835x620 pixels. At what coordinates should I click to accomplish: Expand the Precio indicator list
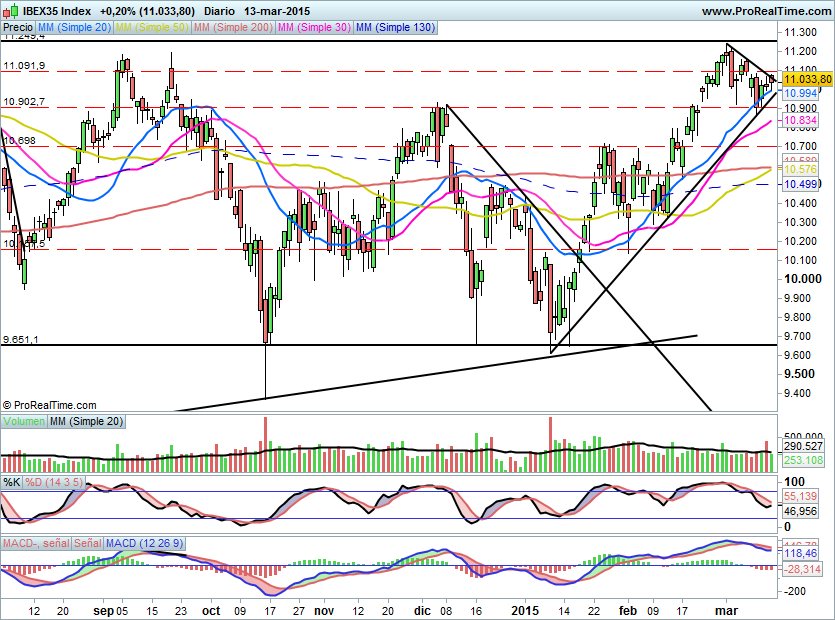(x=15, y=28)
